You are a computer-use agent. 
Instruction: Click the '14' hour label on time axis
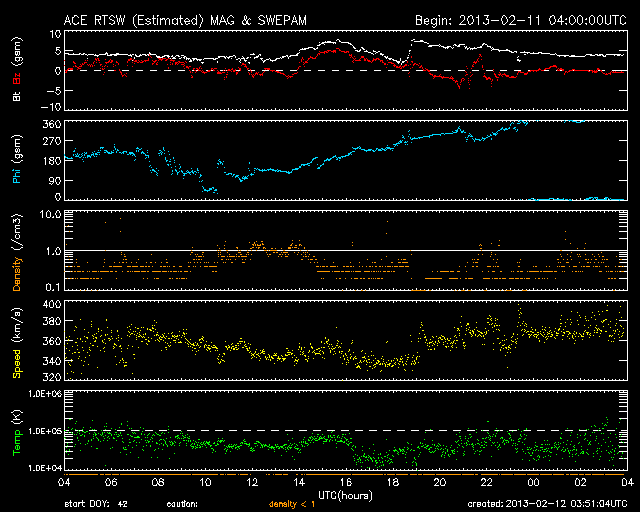pos(299,483)
